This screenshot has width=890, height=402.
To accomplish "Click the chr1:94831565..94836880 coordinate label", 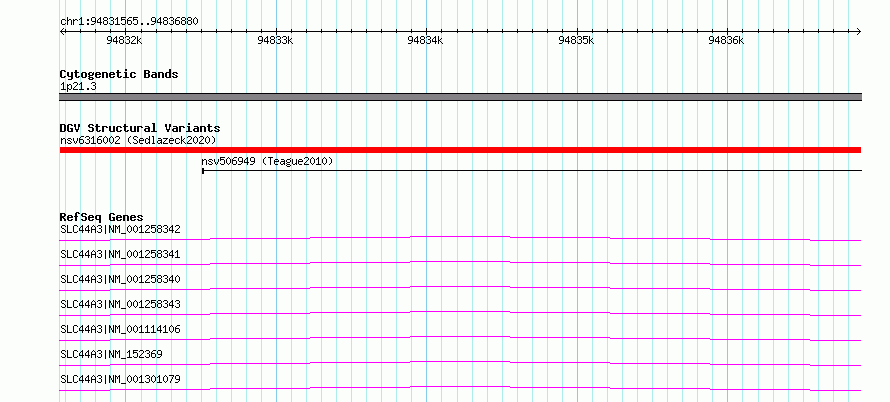I will (129, 21).
